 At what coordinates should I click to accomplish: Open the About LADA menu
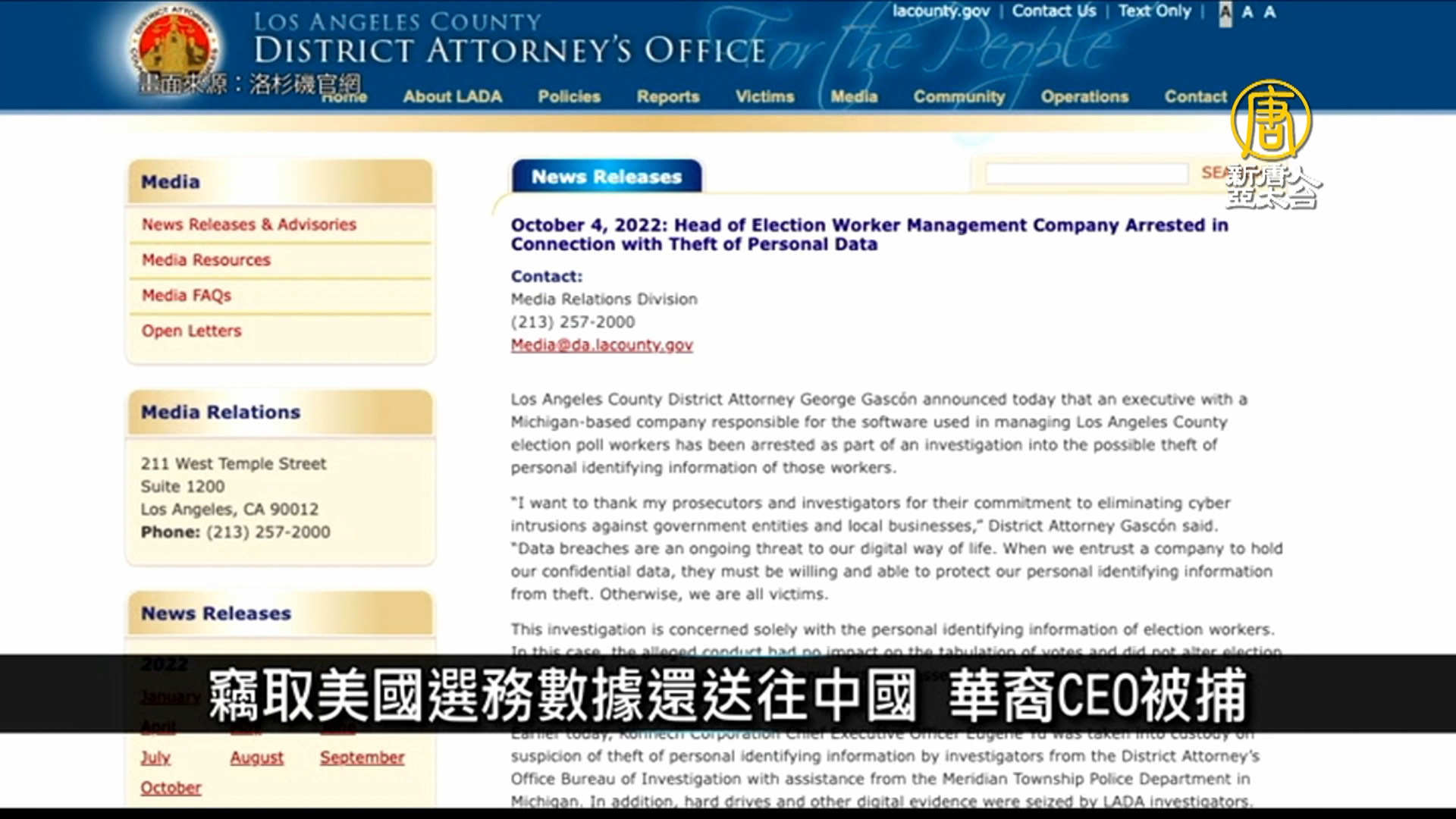pos(452,96)
